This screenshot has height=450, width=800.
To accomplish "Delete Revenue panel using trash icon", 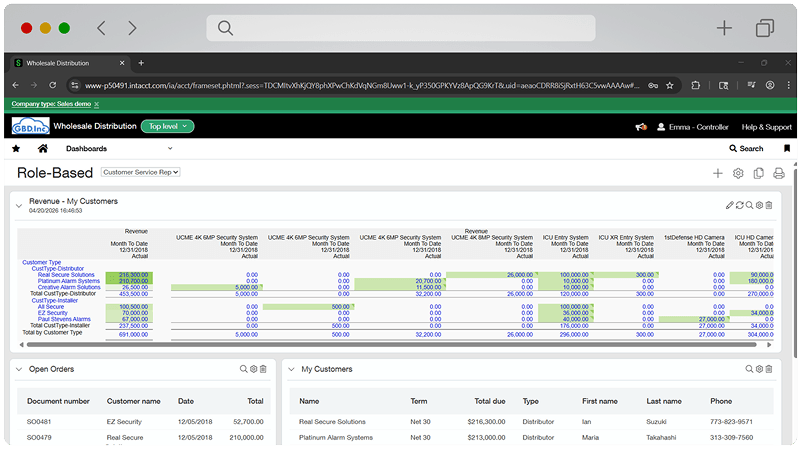I will tap(769, 205).
